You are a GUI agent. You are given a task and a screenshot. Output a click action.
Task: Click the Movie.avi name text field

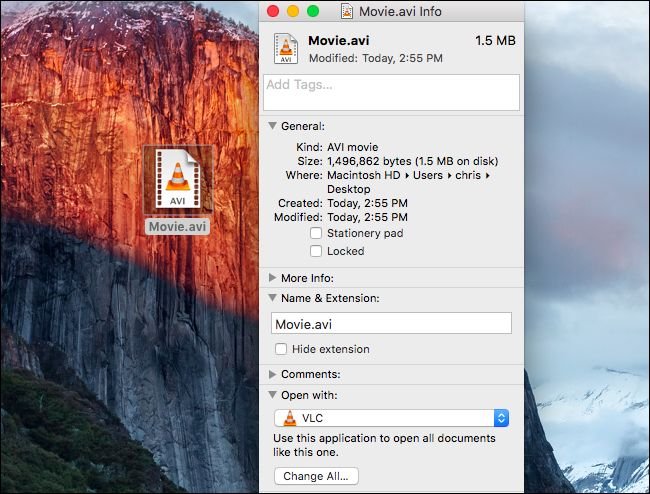[x=391, y=323]
